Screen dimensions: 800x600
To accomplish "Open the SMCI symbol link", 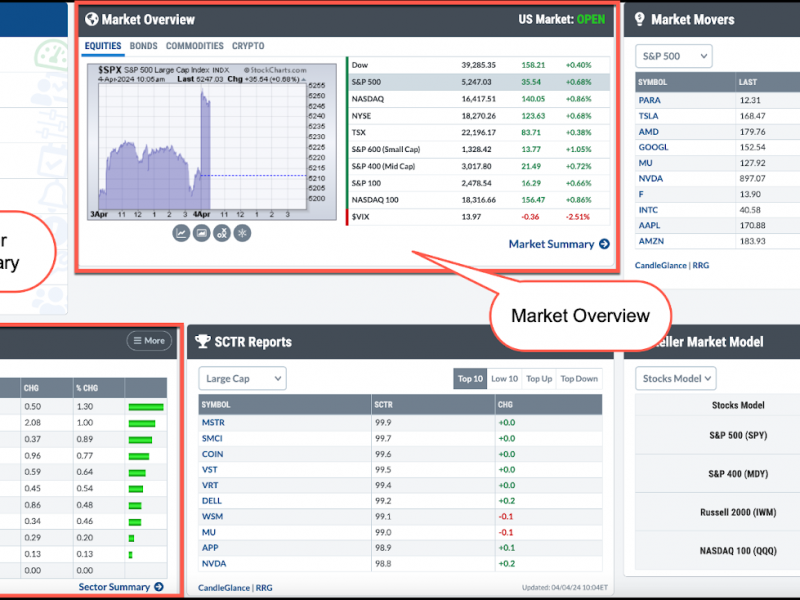I will [x=212, y=438].
